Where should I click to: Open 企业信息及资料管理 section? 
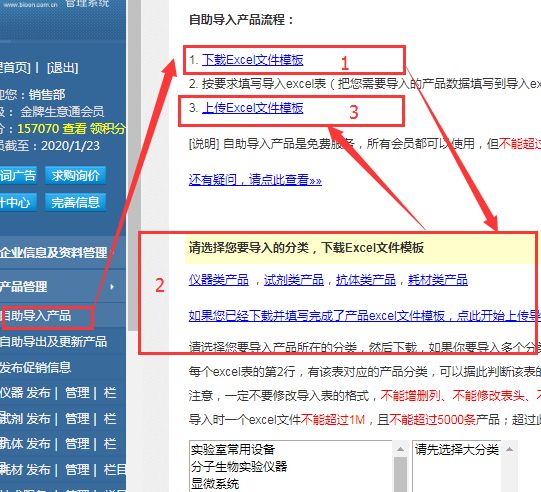(x=53, y=253)
